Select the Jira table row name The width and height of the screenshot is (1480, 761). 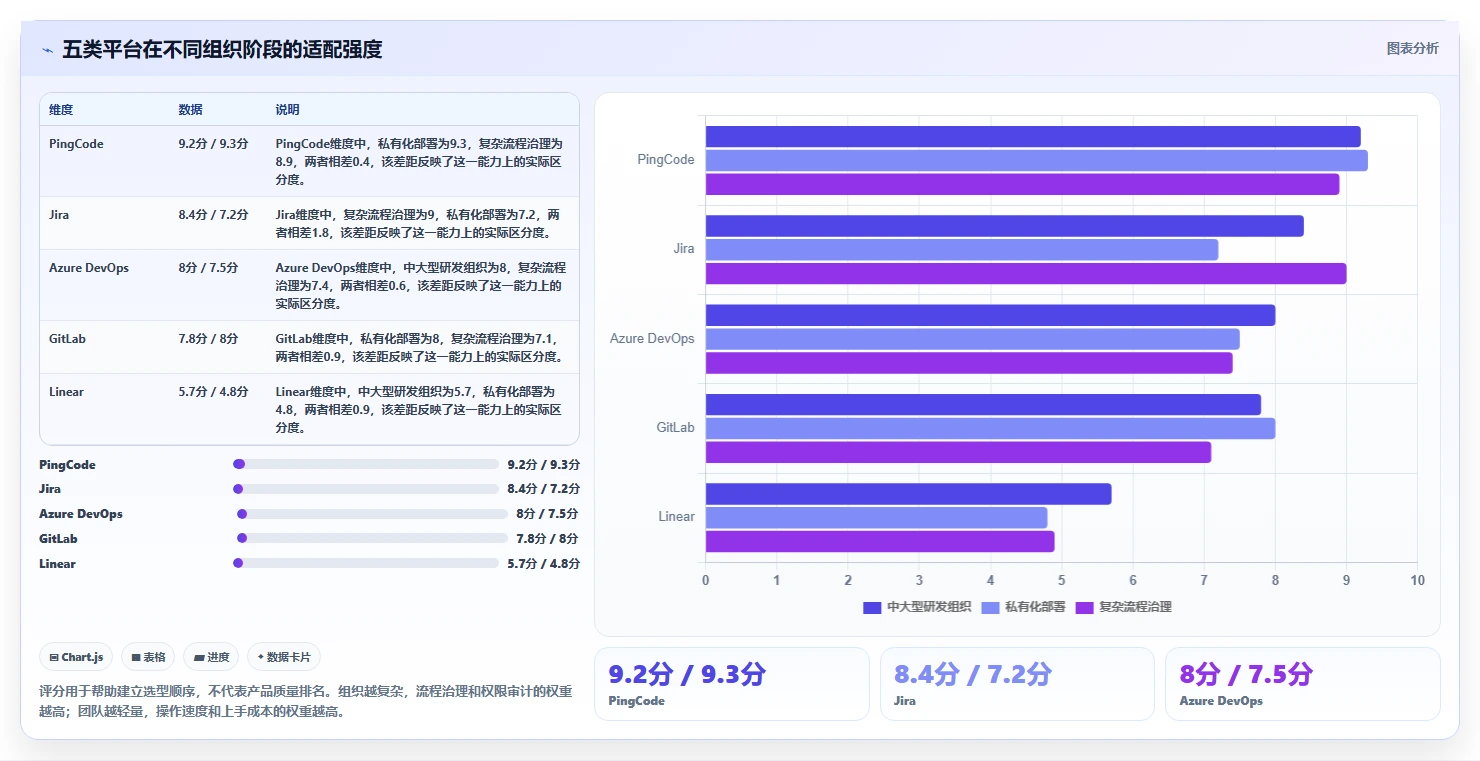(59, 215)
